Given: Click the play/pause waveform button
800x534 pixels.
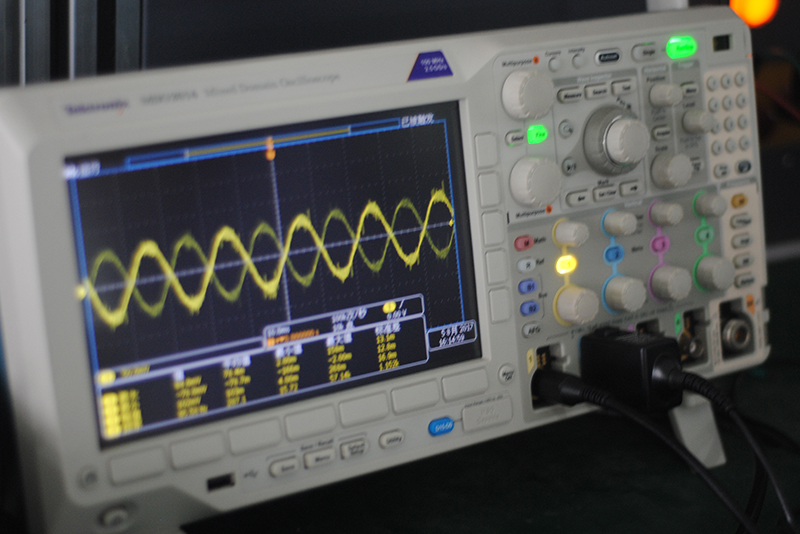Looking at the screenshot, I should pyautogui.click(x=571, y=166).
